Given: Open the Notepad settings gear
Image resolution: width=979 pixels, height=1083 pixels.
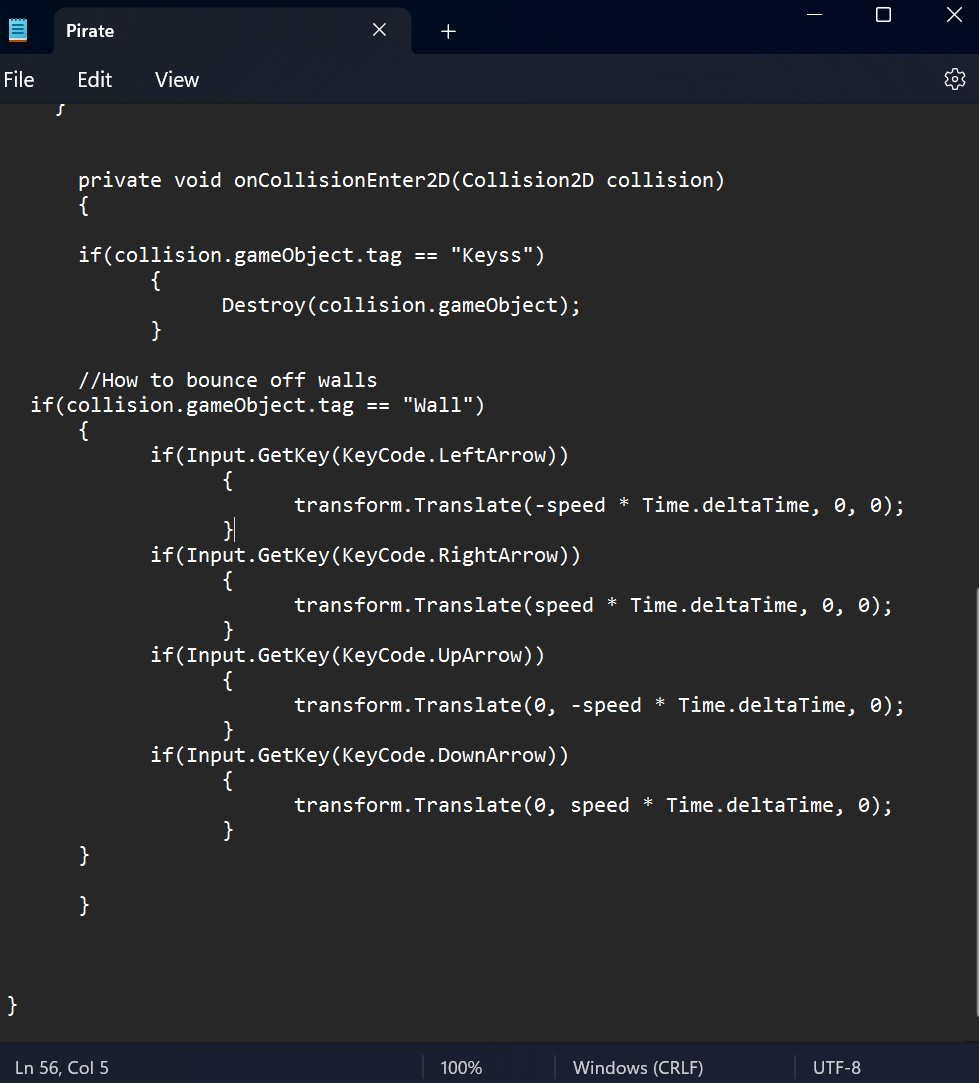Looking at the screenshot, I should (x=954, y=79).
